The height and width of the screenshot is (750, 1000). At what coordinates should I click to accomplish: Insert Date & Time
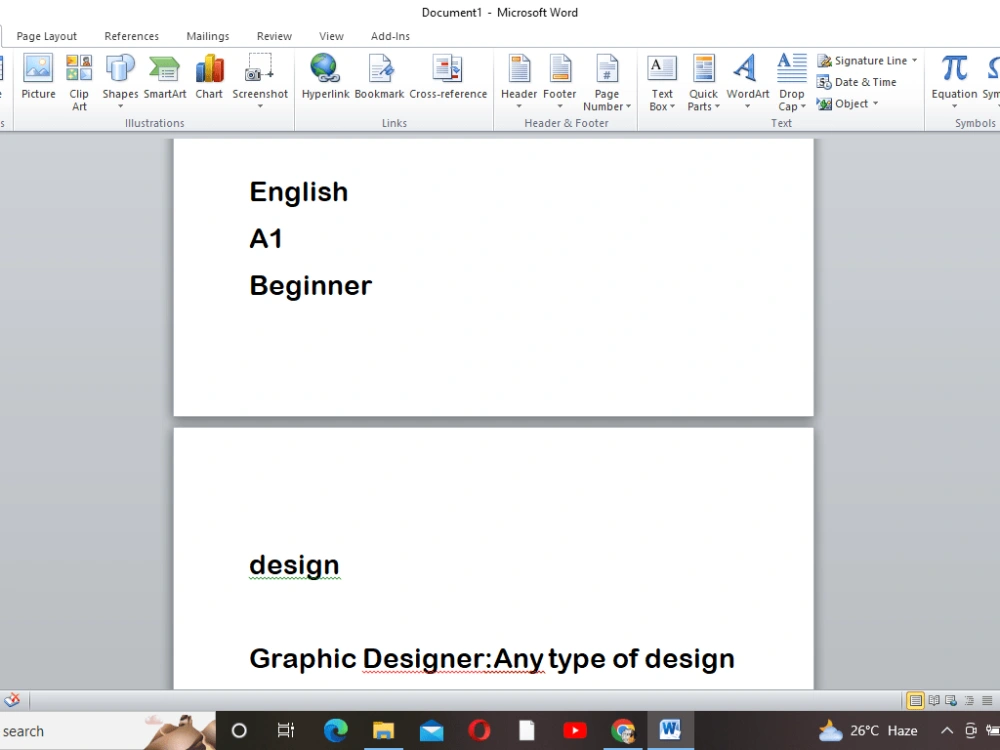point(857,82)
